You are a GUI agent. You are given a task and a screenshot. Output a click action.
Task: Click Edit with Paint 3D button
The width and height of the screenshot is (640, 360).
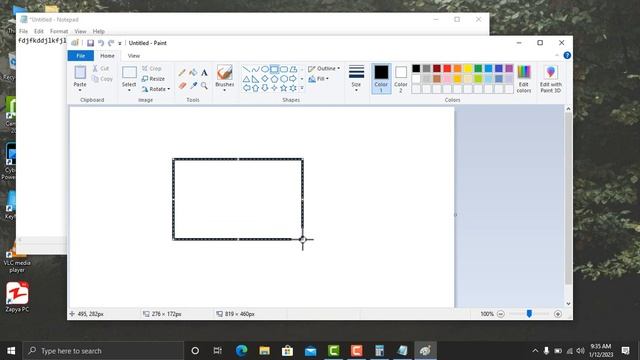pos(551,79)
